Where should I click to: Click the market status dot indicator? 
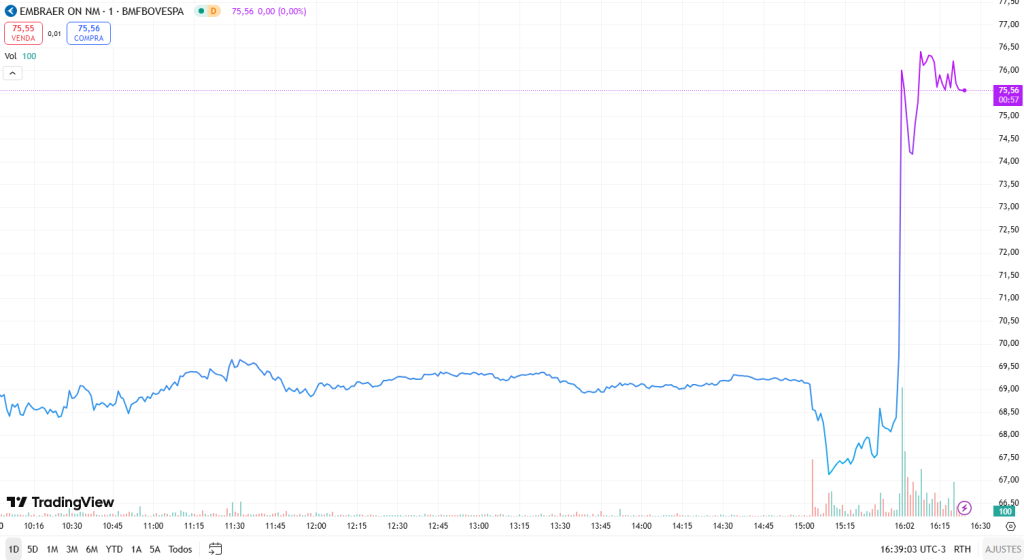[201, 11]
